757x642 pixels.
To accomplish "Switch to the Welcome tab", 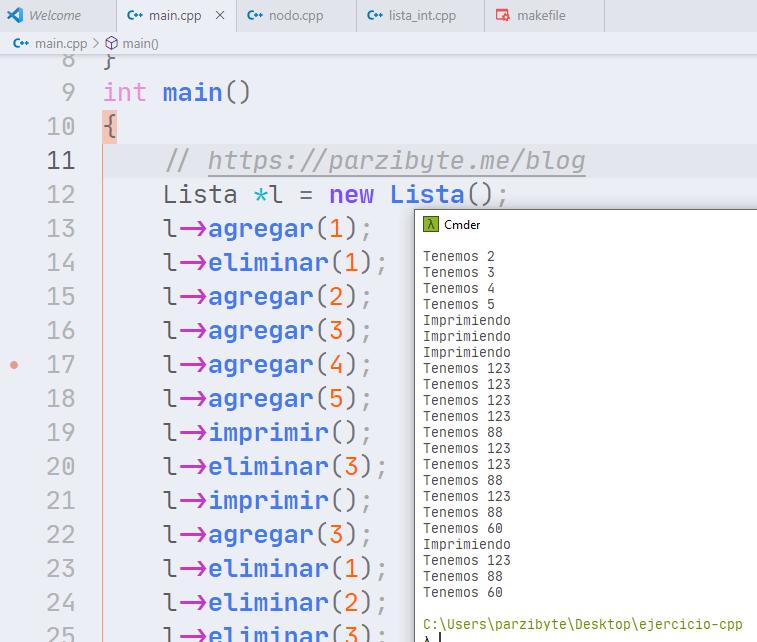I will [58, 16].
